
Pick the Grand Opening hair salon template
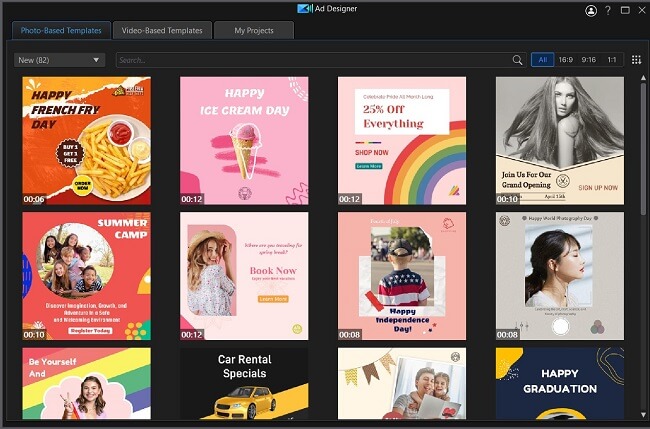point(560,141)
